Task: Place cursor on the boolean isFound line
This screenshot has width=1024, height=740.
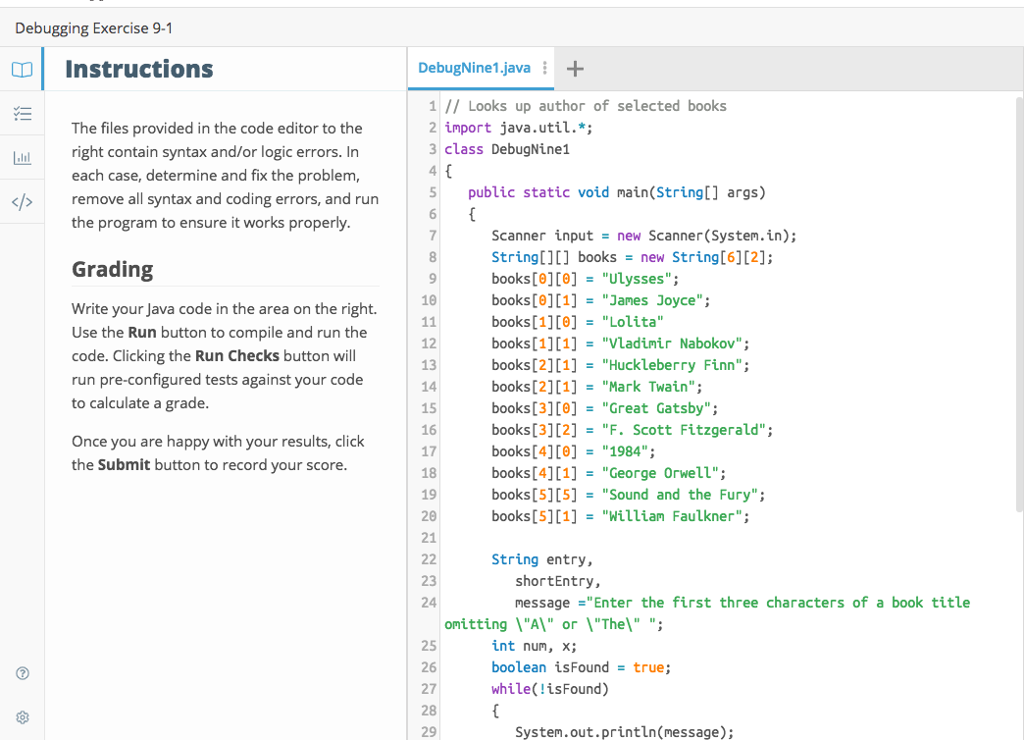Action: (580, 667)
